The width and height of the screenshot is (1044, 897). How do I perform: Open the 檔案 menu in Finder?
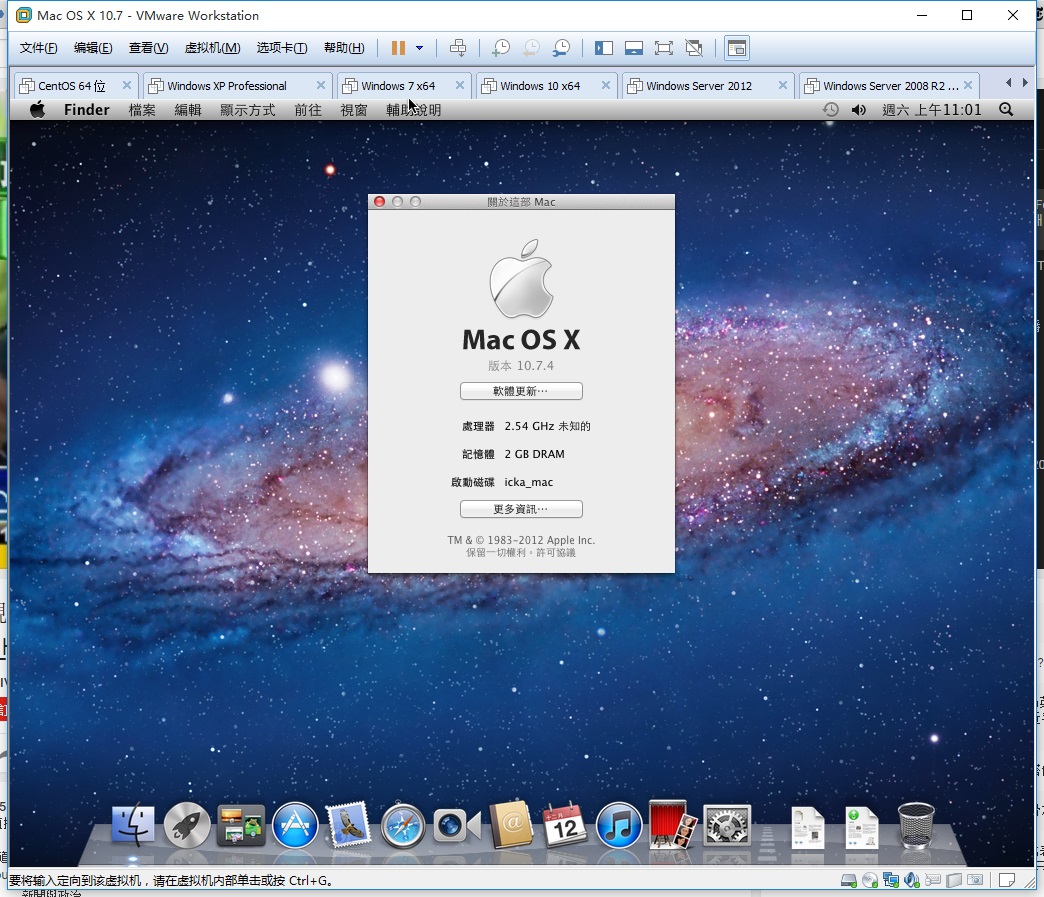[x=142, y=110]
